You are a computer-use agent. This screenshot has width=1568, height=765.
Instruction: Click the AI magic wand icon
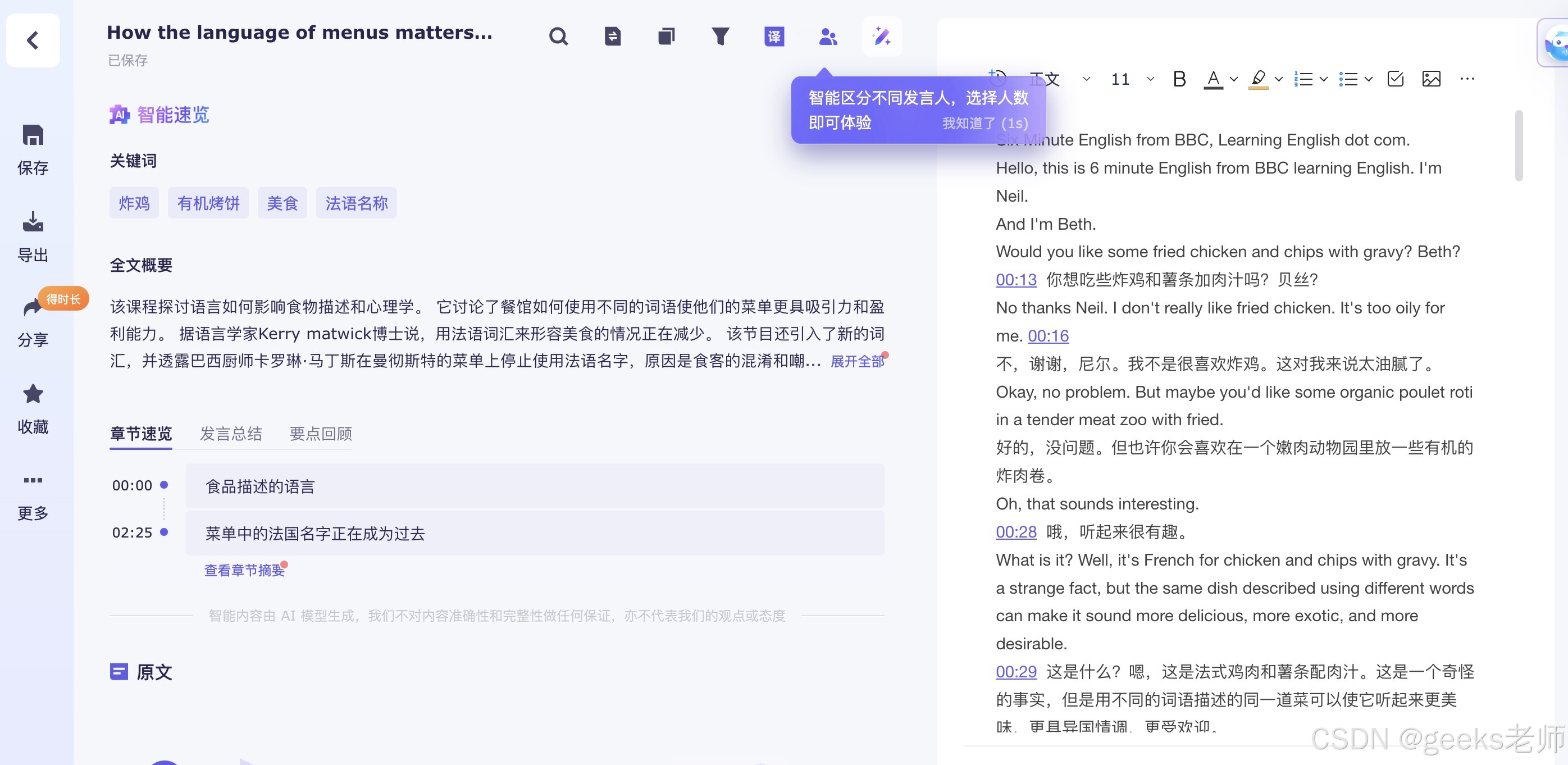881,37
